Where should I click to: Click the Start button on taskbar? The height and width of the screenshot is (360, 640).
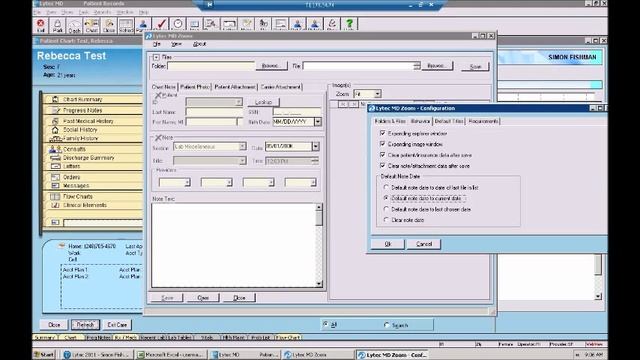tap(44, 355)
